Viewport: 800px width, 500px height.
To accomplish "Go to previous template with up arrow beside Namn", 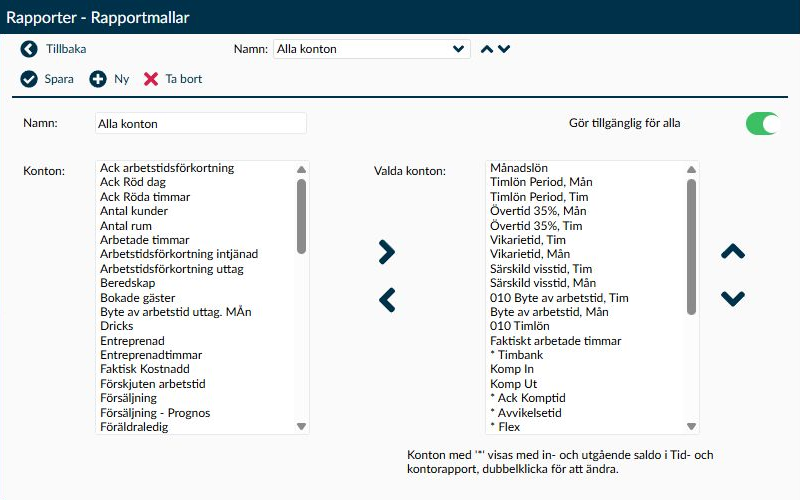I will tap(487, 49).
